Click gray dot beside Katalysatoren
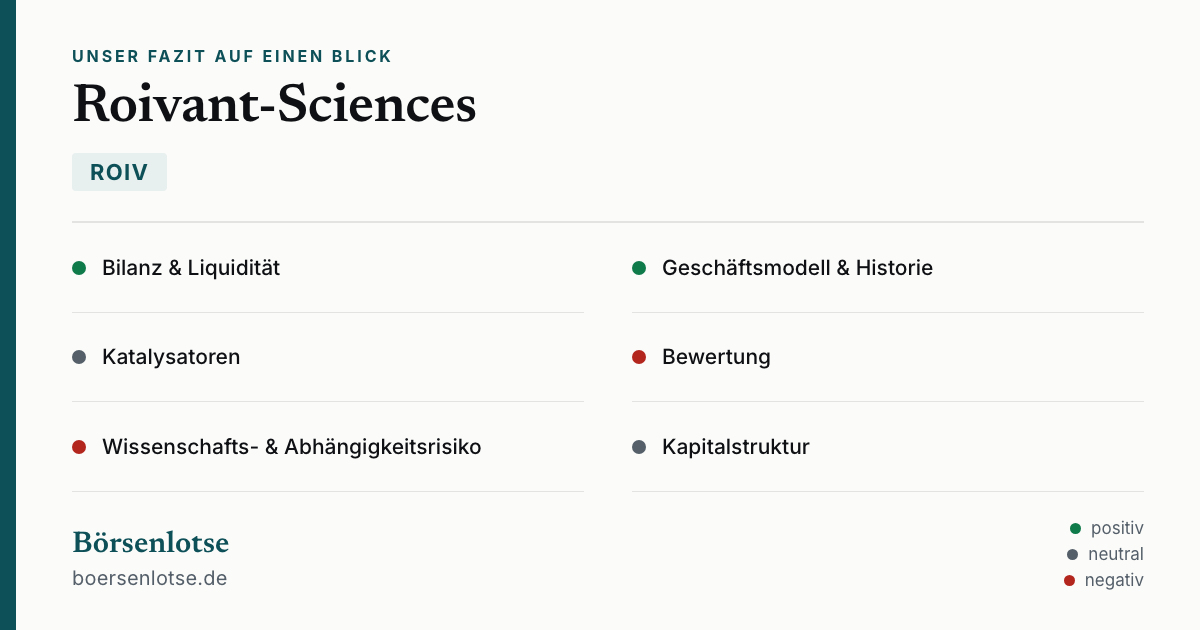Screen dimensions: 1200x630 point(79,357)
